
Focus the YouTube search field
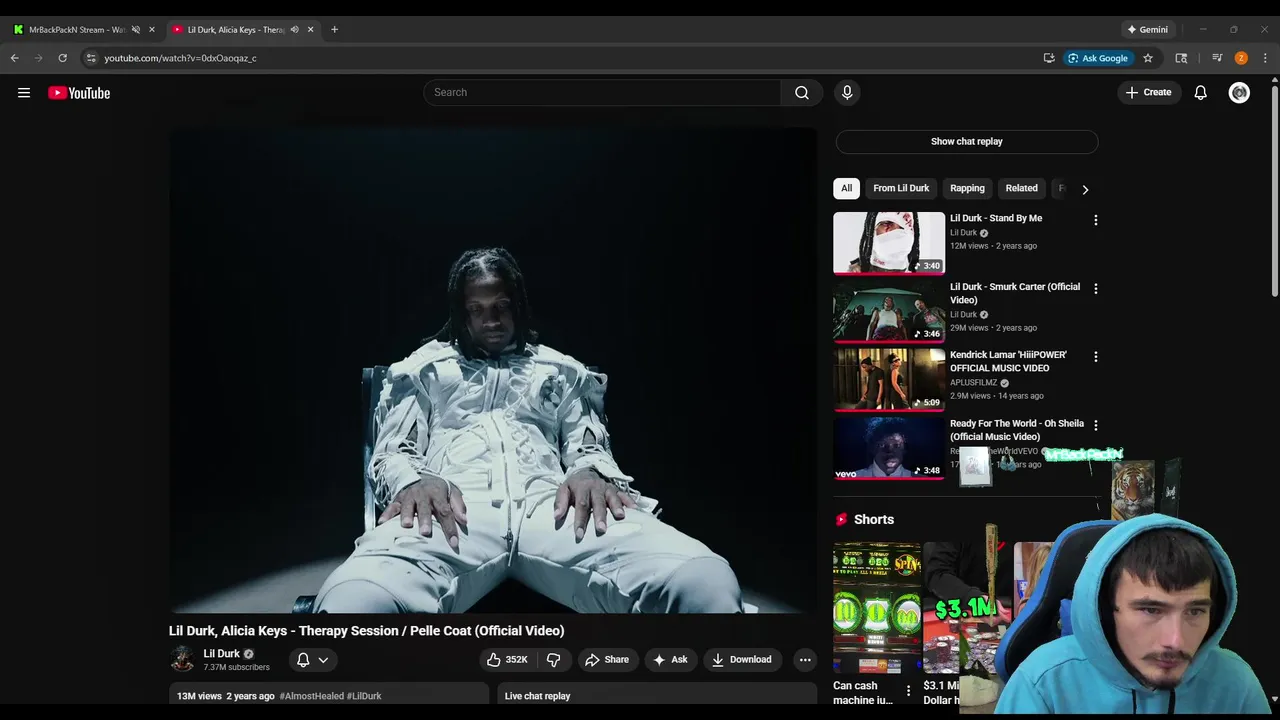click(x=602, y=92)
